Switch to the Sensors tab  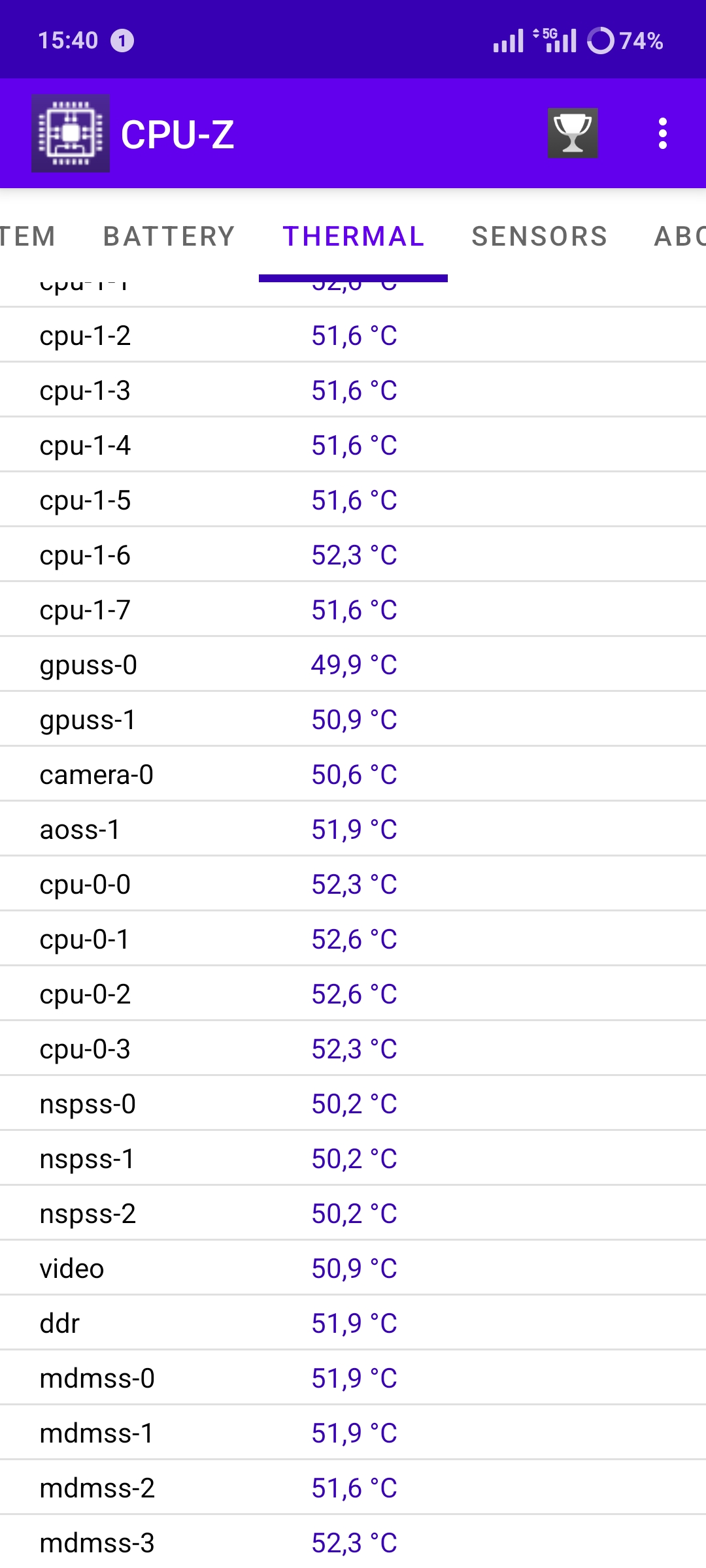[540, 236]
